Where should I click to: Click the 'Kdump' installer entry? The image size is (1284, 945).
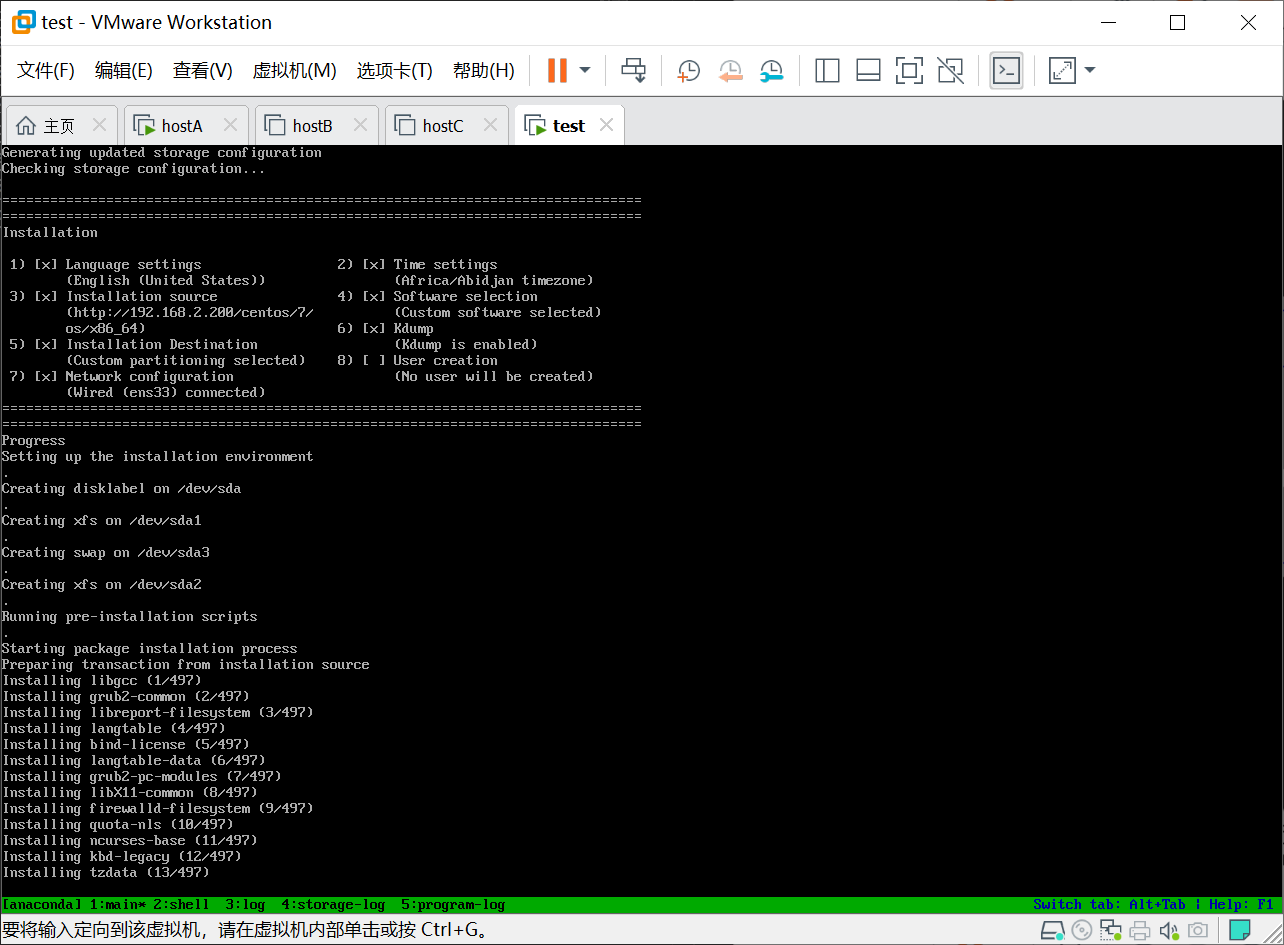tap(413, 329)
